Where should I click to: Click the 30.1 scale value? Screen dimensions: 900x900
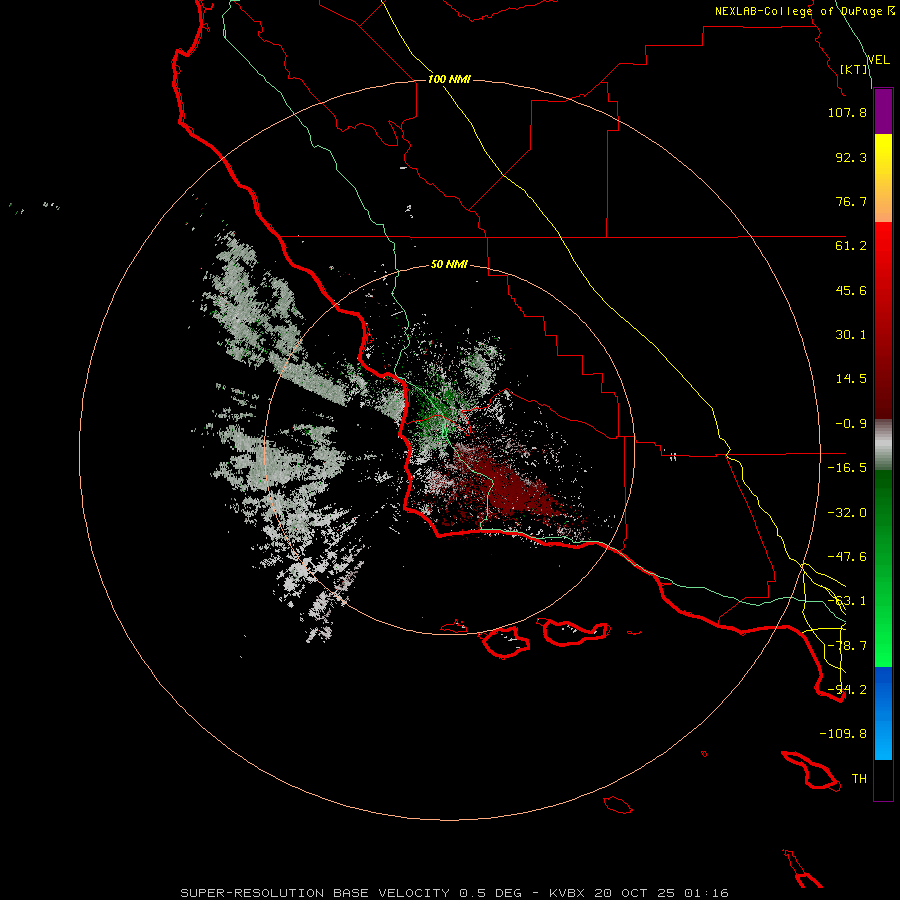click(x=851, y=335)
